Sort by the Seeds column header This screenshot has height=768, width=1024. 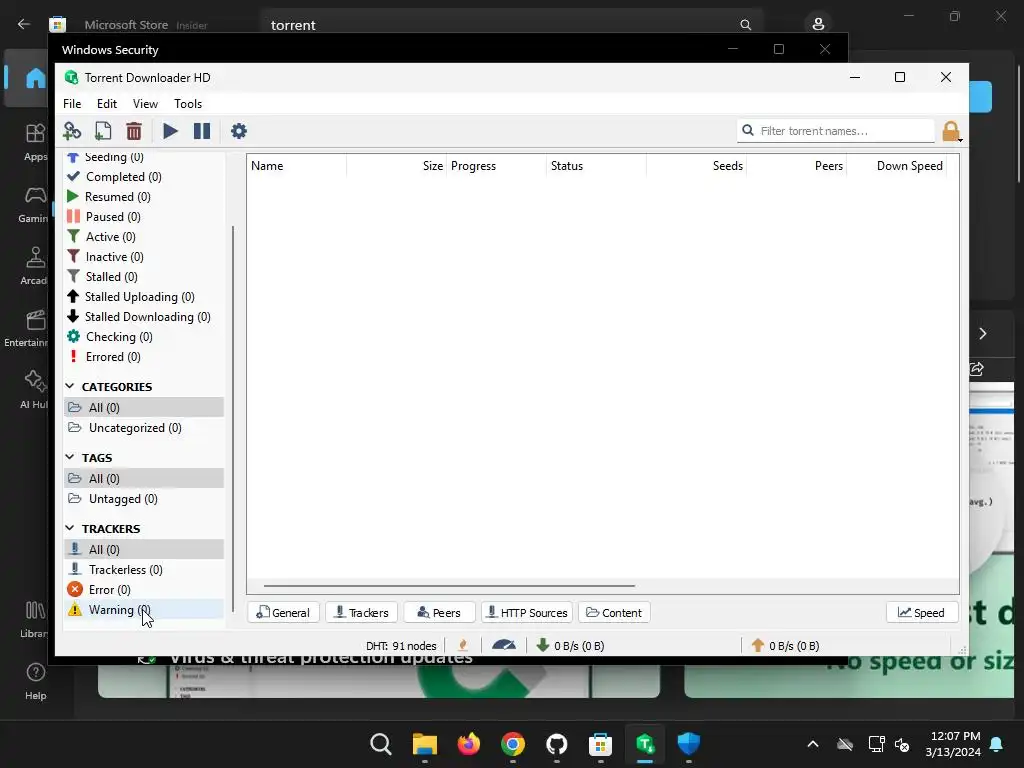(696, 166)
